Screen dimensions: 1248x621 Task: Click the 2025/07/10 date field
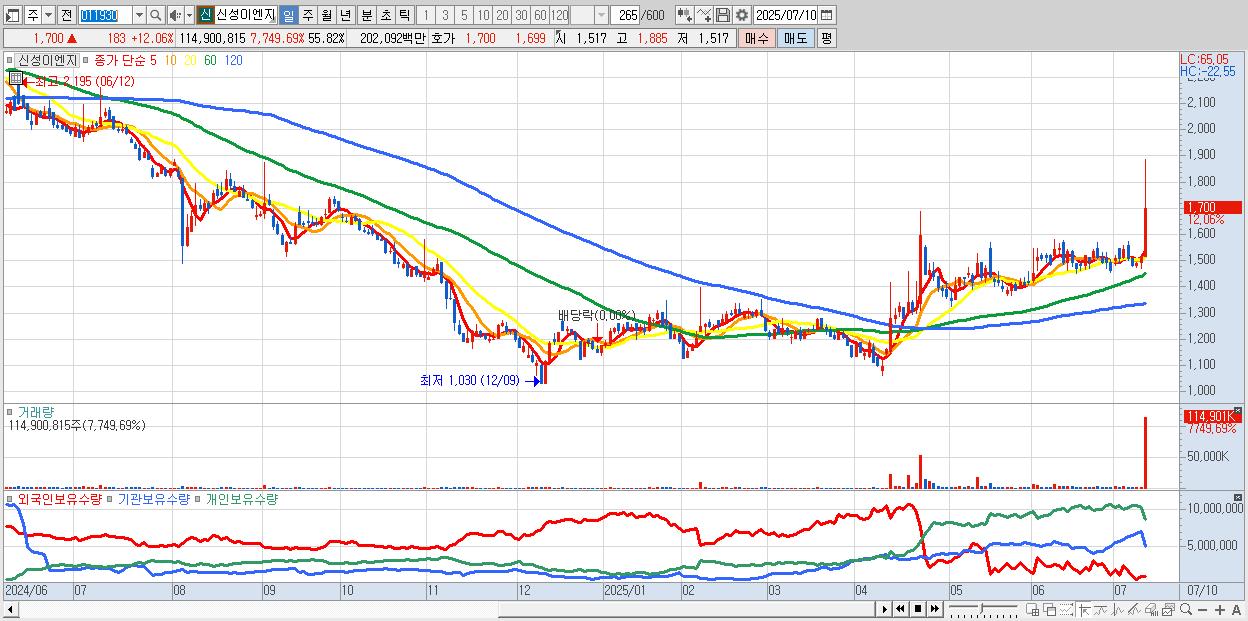[x=785, y=15]
